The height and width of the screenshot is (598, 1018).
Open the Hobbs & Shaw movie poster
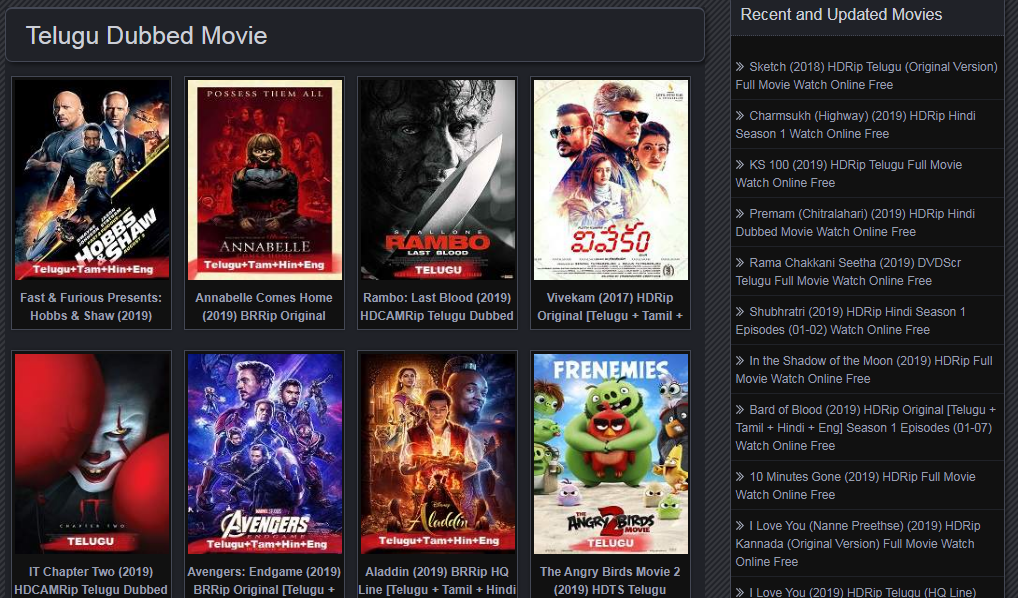92,180
